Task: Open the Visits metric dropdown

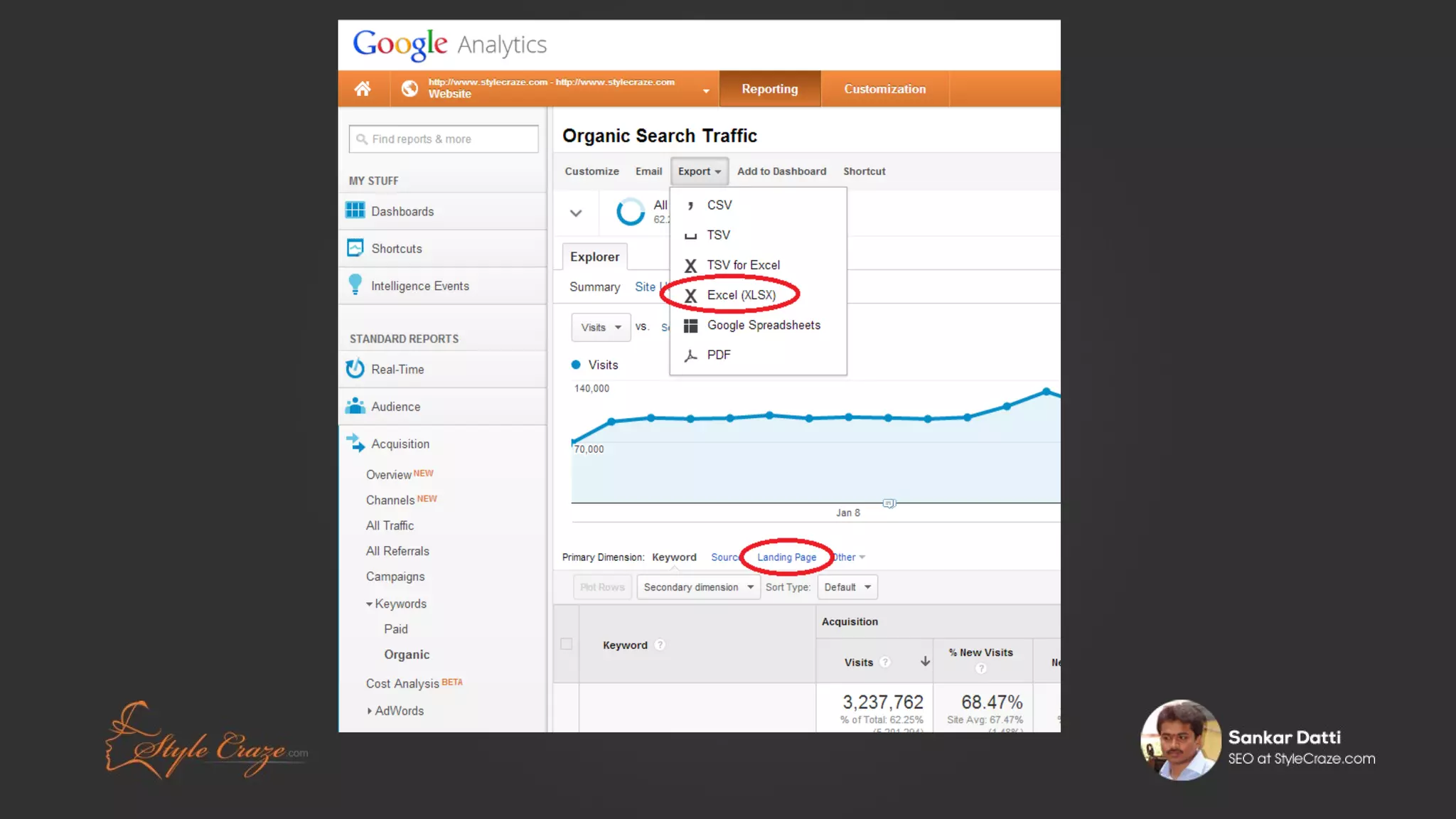Action: click(601, 327)
